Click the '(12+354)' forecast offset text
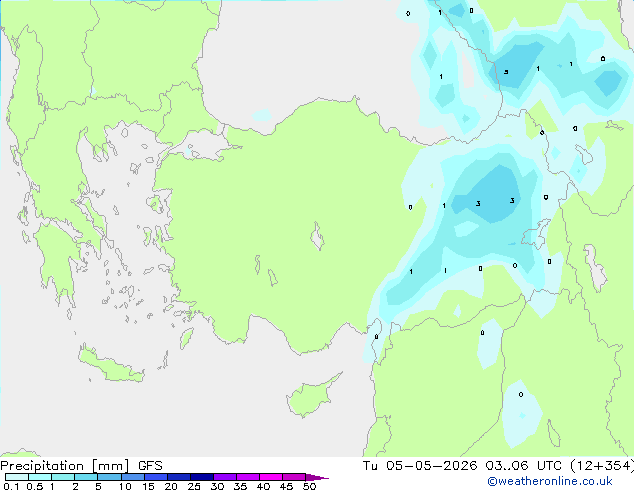Image resolution: width=634 pixels, height=490 pixels. [x=602, y=466]
